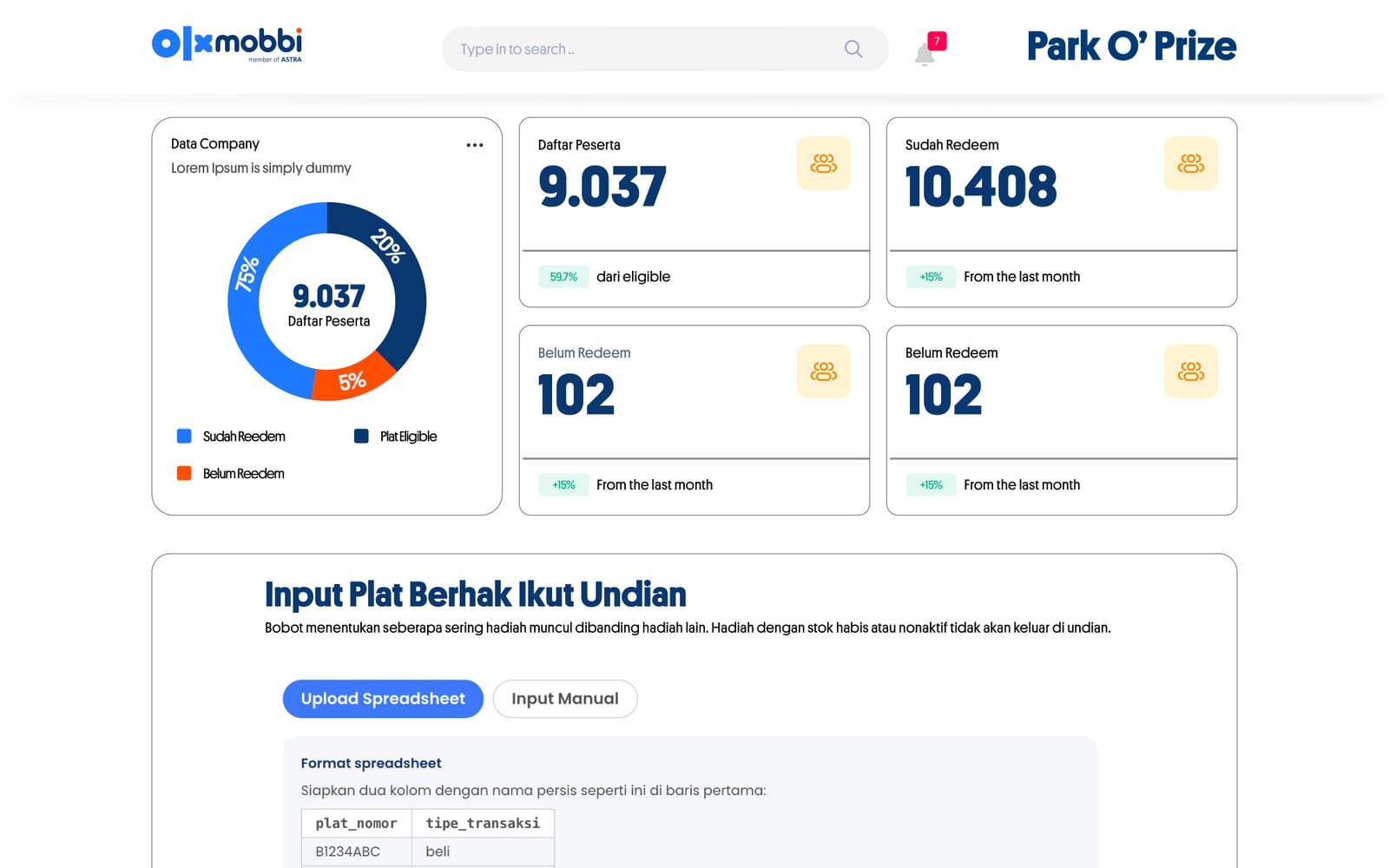Viewport: 1389px width, 868px height.
Task: Open the Data Company three-dot menu
Action: pos(475,145)
